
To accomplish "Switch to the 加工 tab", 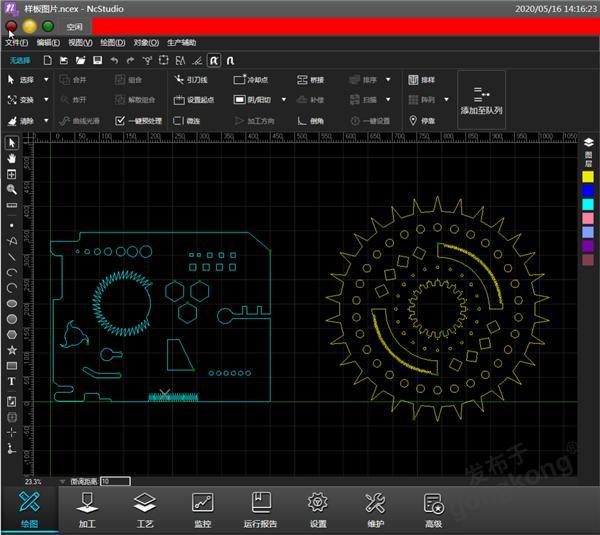I will (x=87, y=508).
